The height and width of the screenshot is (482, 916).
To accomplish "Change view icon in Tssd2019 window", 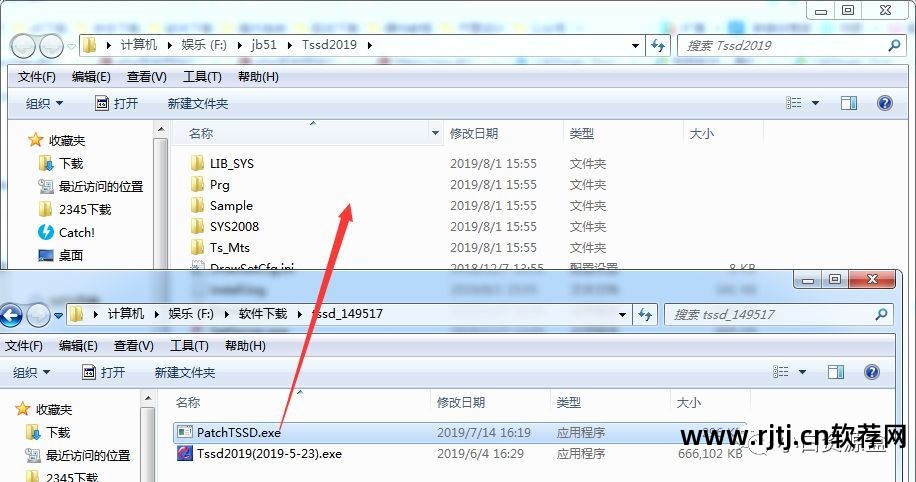I will pyautogui.click(x=793, y=103).
